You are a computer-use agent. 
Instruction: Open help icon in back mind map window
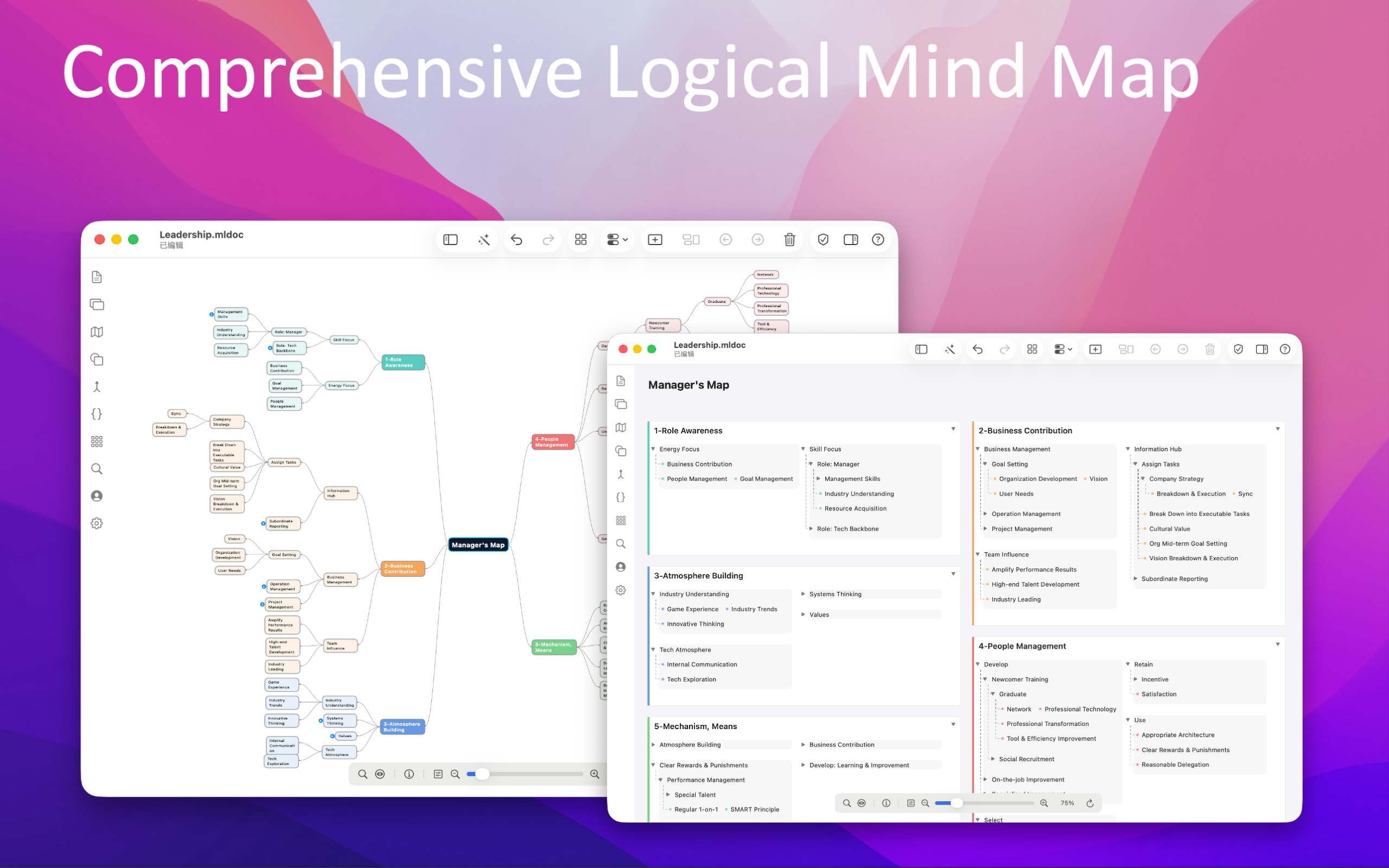pos(877,239)
